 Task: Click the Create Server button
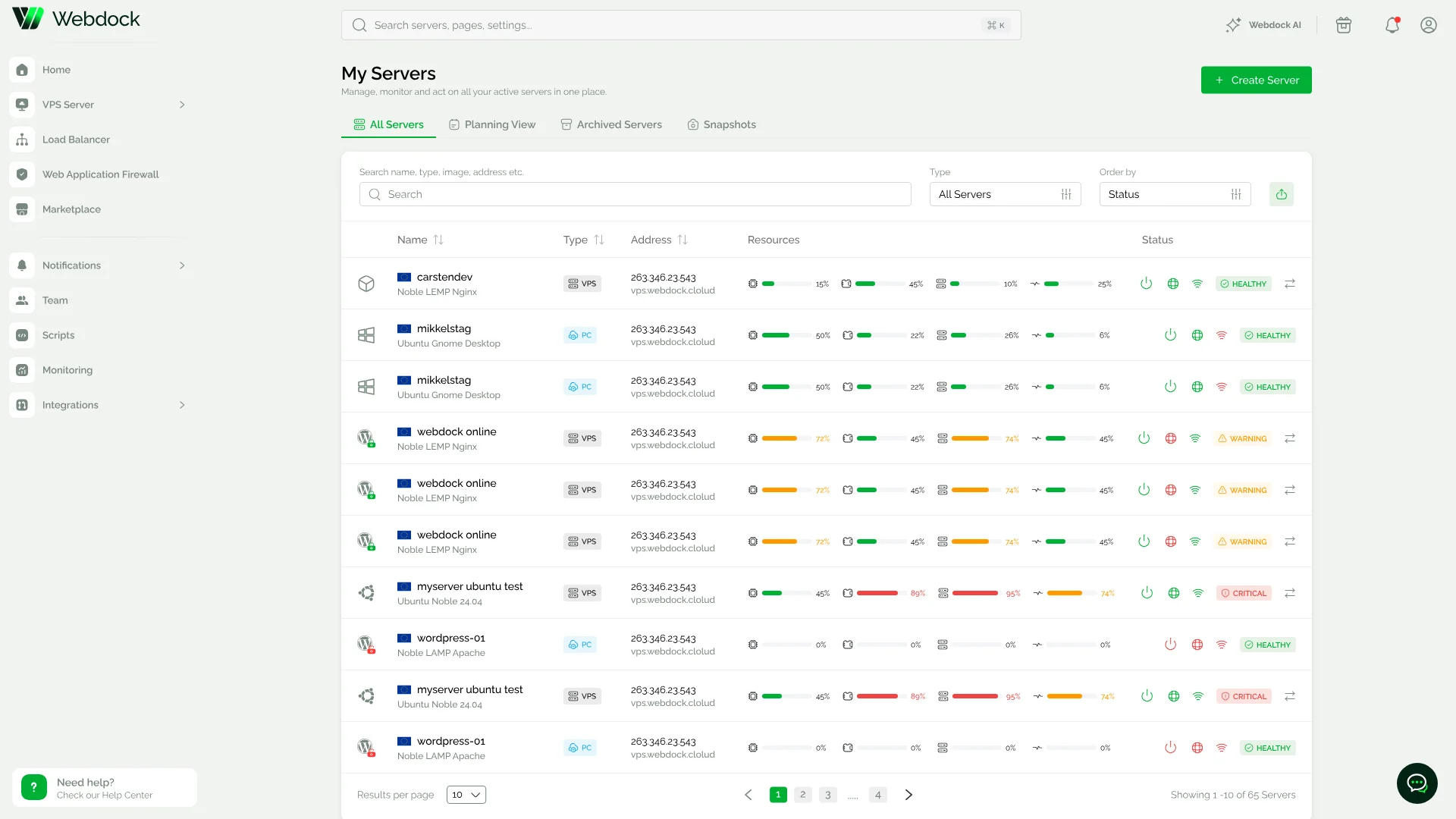pos(1256,80)
